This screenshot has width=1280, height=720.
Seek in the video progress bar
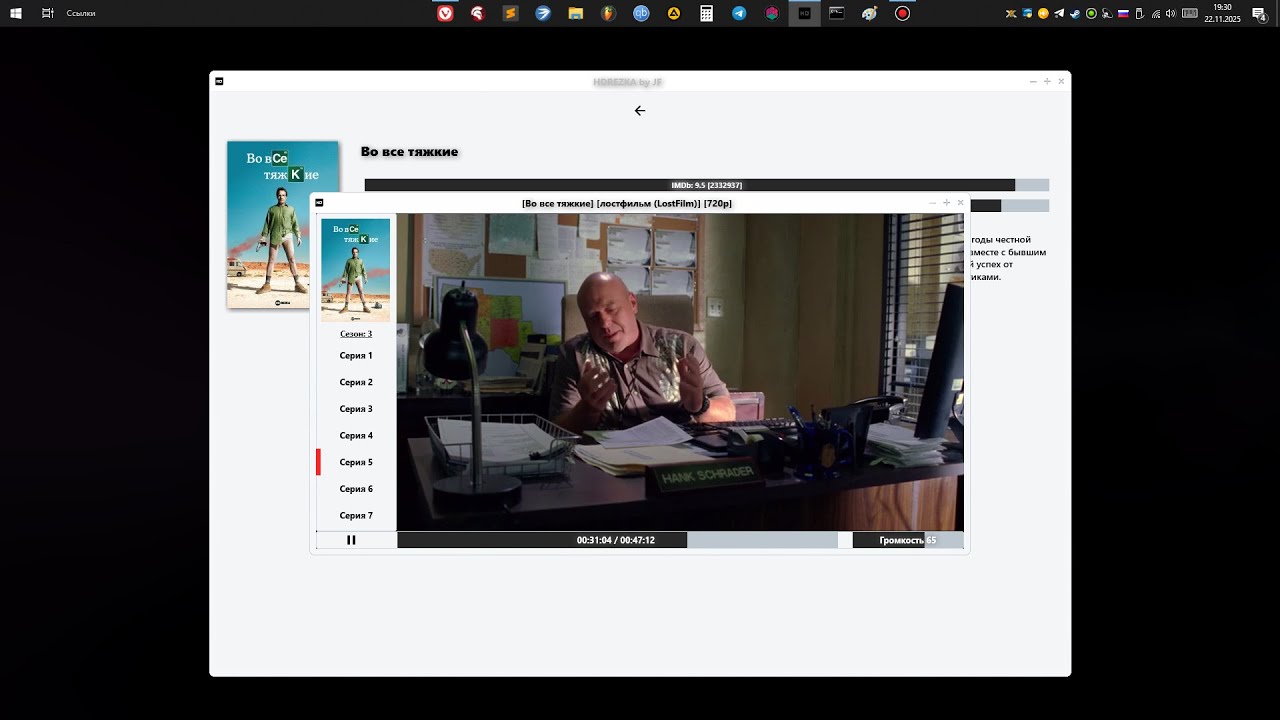[x=617, y=540]
